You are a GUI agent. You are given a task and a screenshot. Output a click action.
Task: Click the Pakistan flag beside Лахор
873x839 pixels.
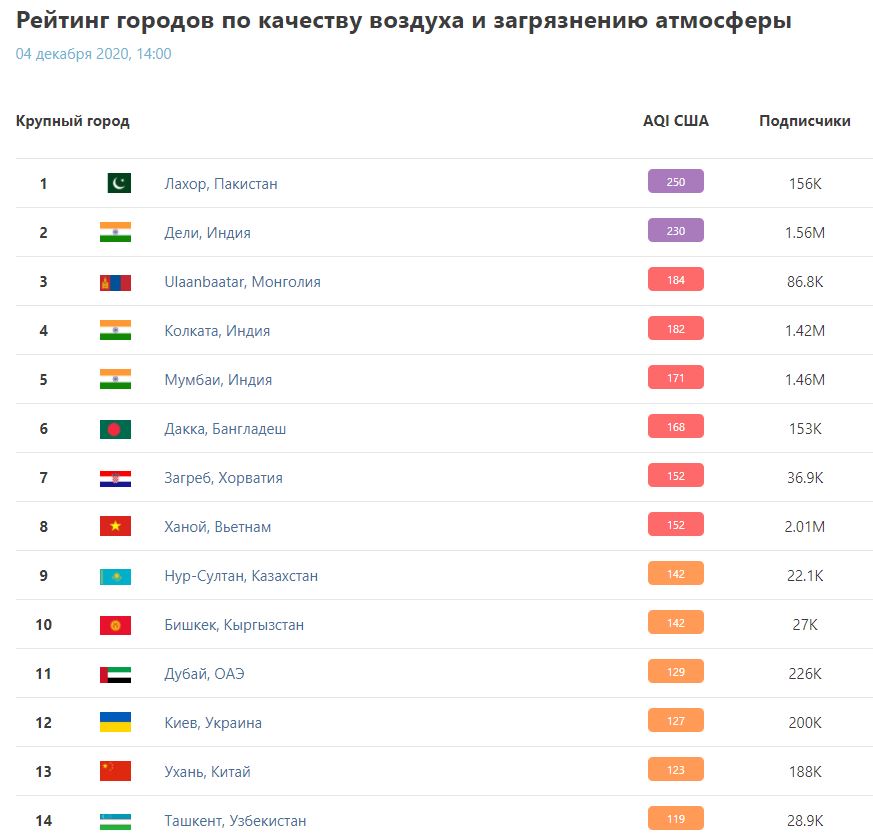[x=119, y=184]
